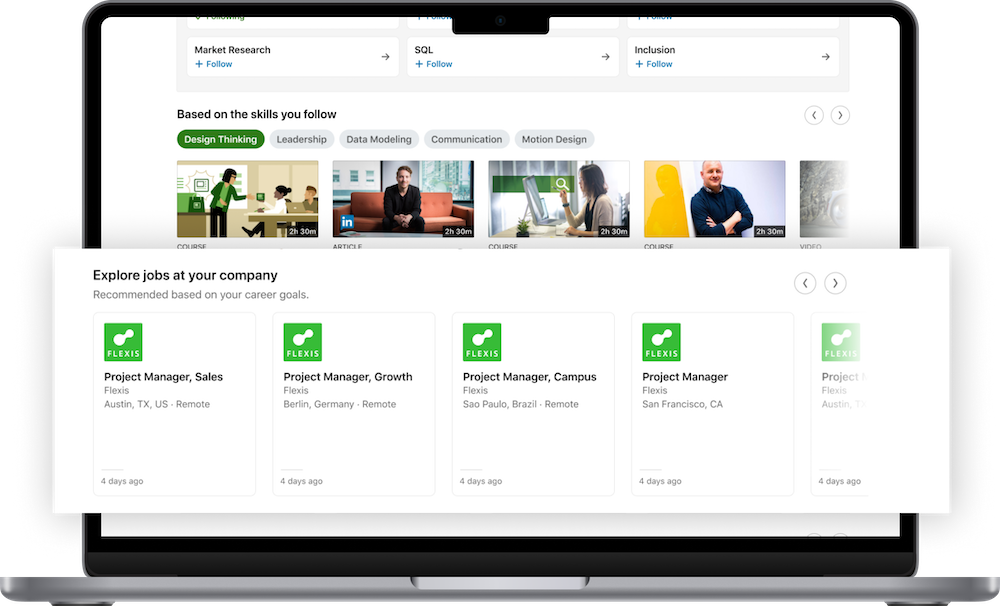The height and width of the screenshot is (606, 1000).
Task: Follow the SQL skill
Action: (434, 64)
